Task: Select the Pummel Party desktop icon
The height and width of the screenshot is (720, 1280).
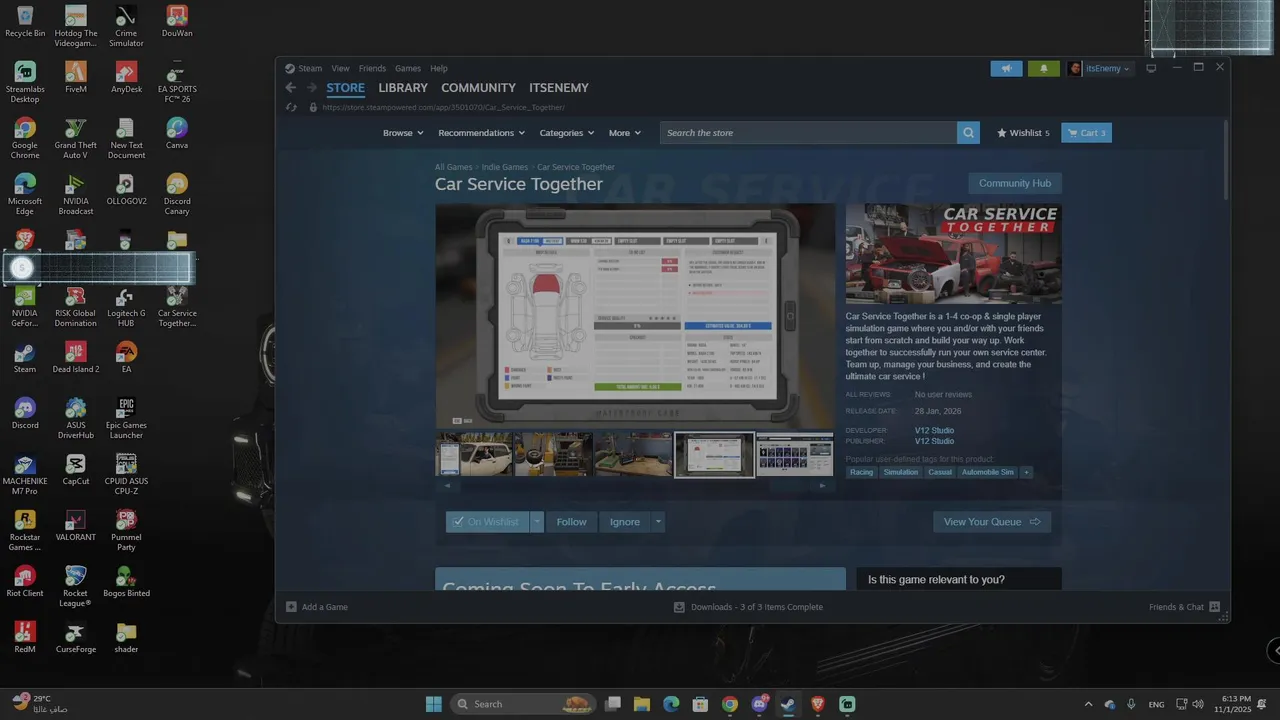Action: pos(126,530)
